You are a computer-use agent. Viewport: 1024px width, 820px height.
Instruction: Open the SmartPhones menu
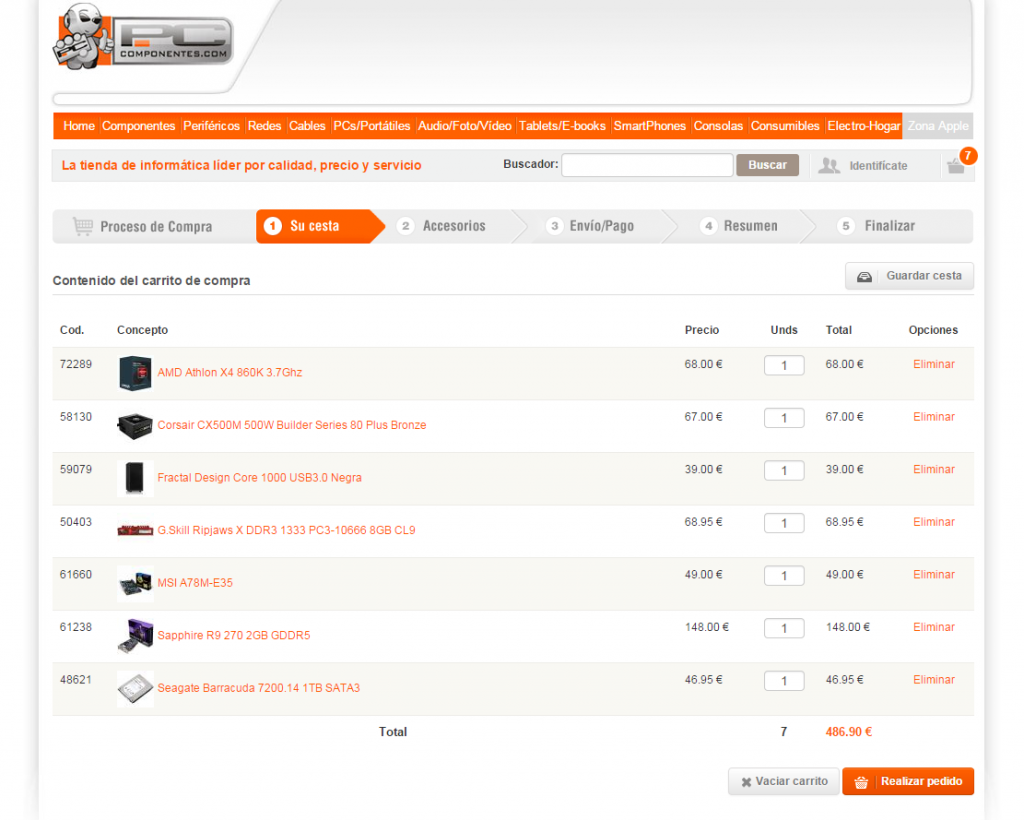[650, 126]
